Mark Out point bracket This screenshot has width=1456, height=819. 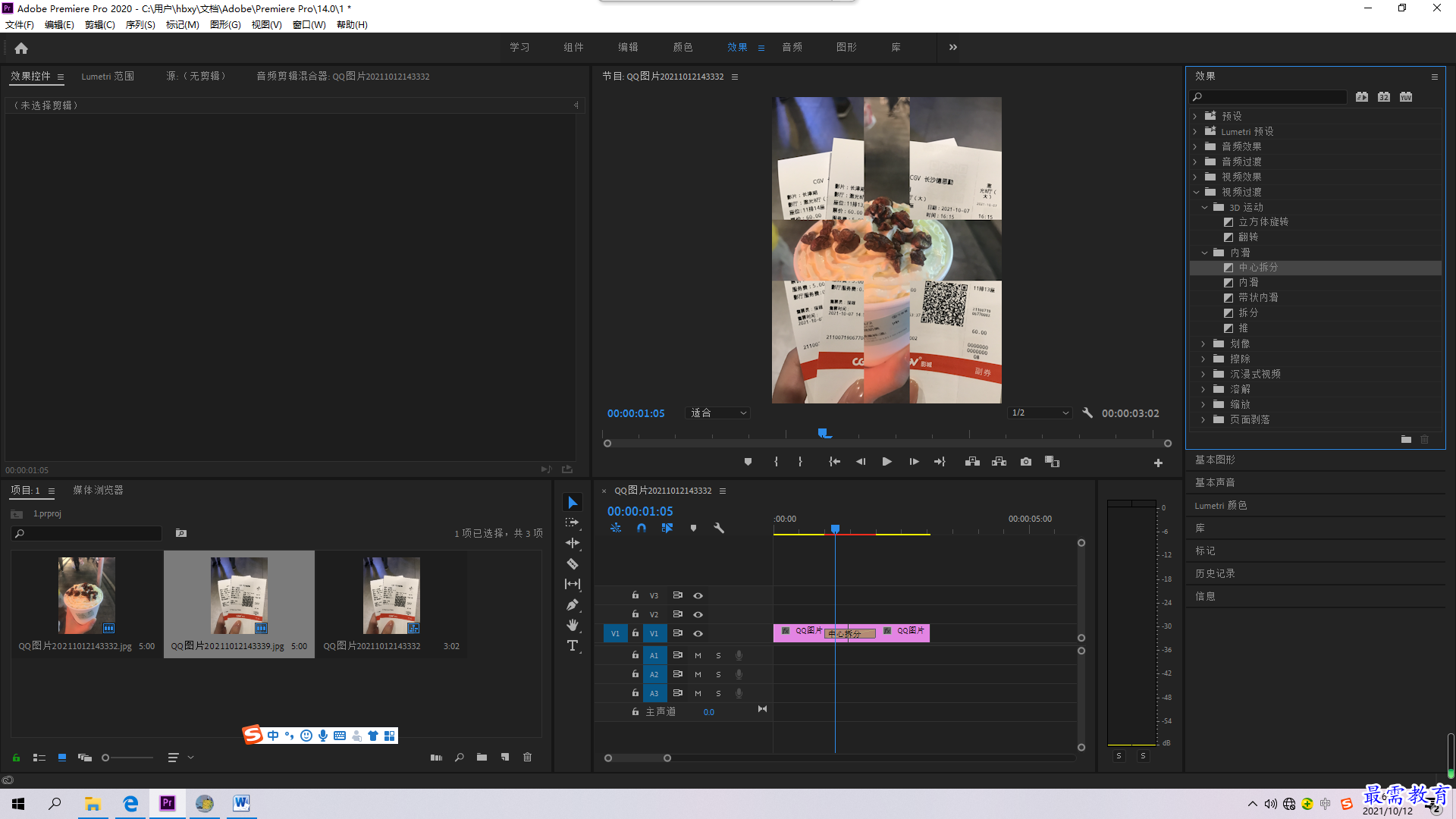coord(800,462)
